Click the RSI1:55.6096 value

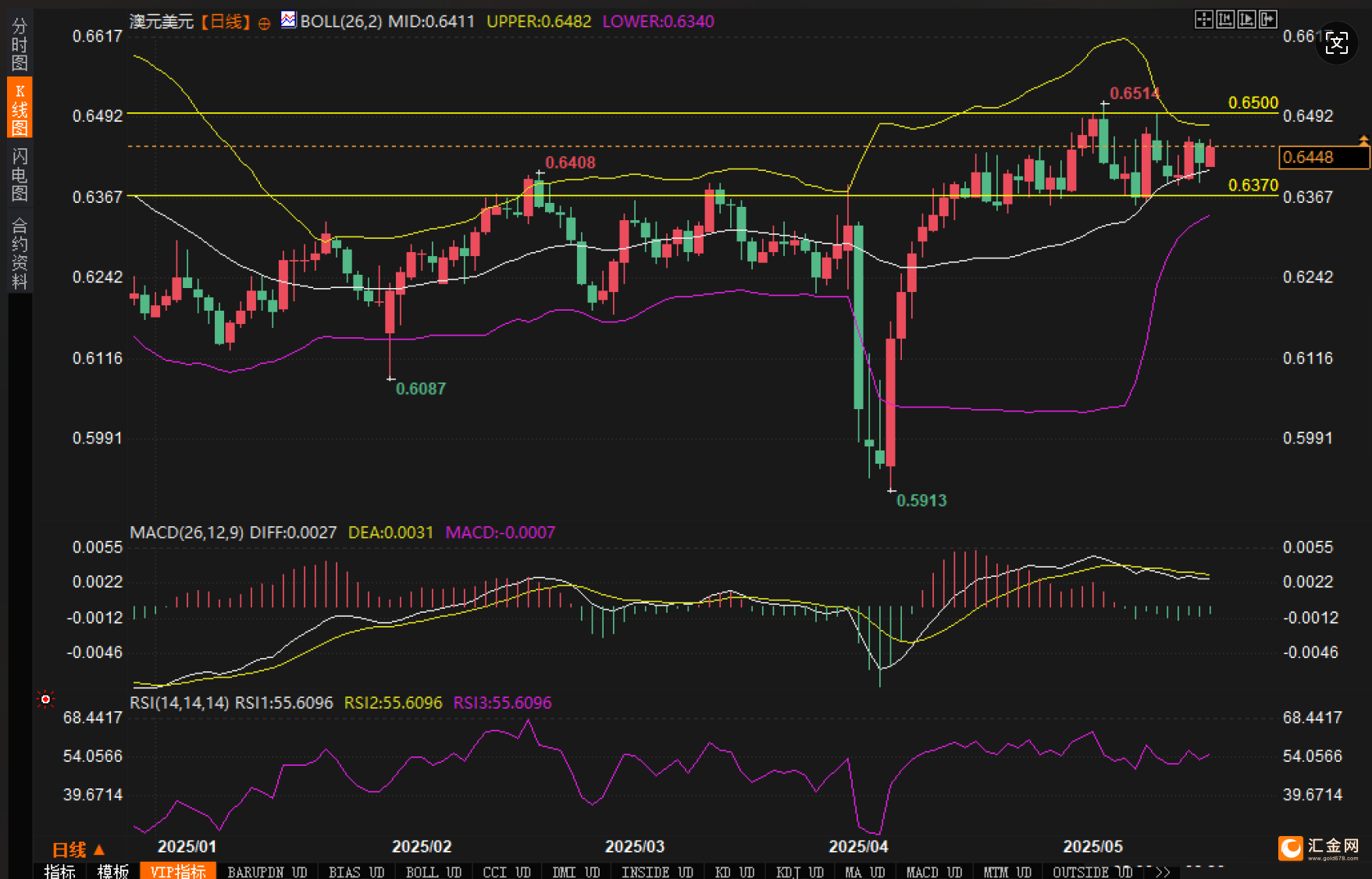284,703
